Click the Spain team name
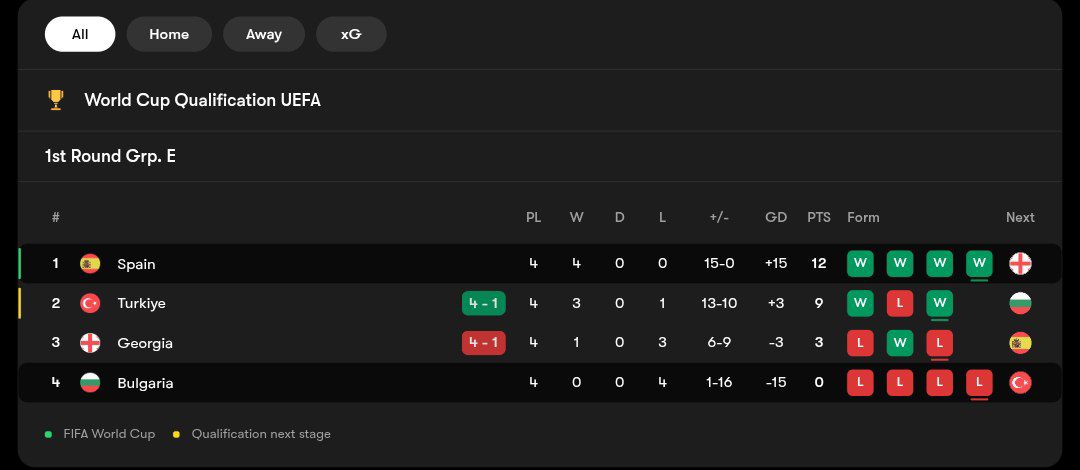Screen dimensions: 1080x470 [x=136, y=264]
